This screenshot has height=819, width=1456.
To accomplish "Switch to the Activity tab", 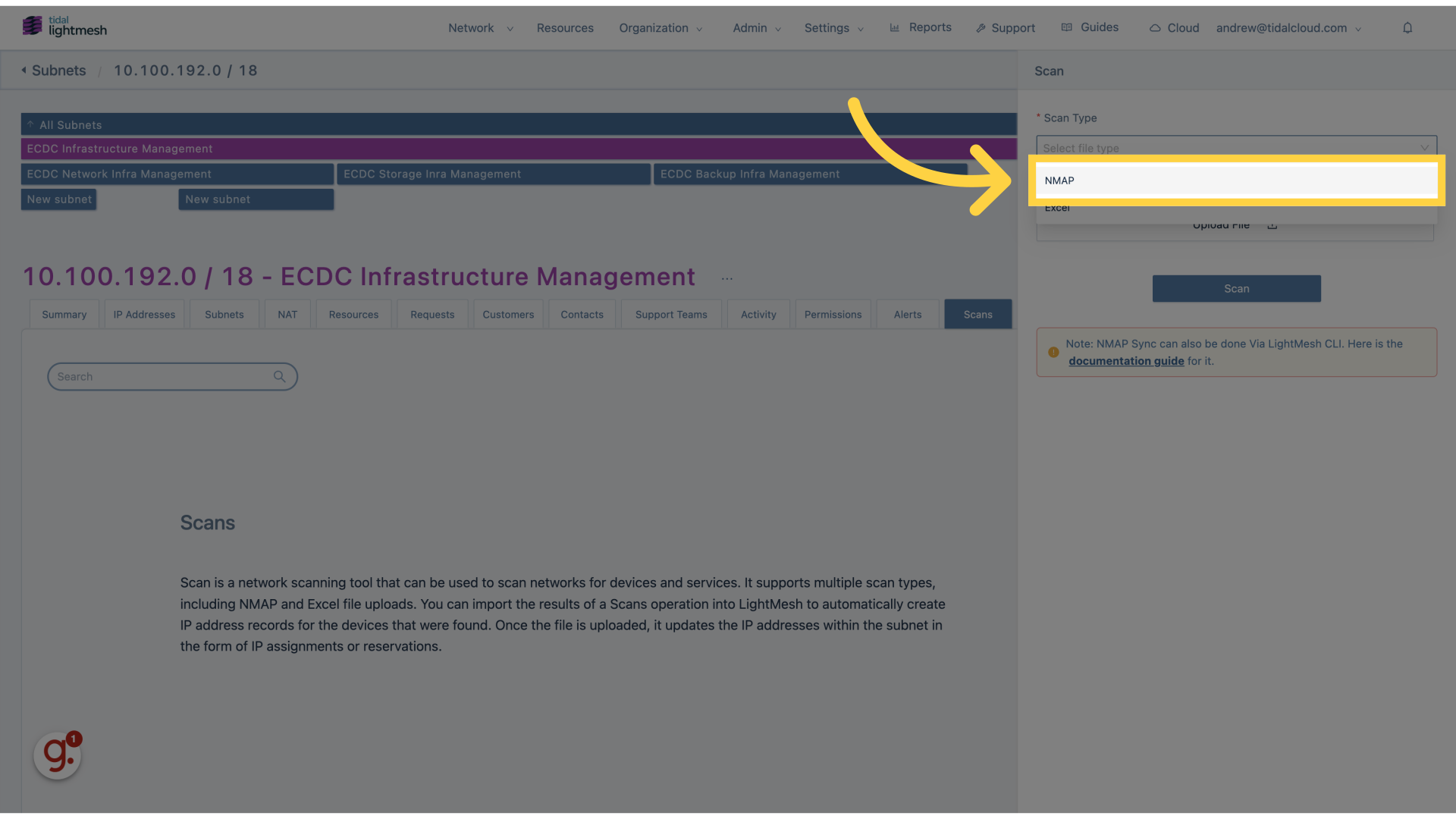I will coord(758,315).
